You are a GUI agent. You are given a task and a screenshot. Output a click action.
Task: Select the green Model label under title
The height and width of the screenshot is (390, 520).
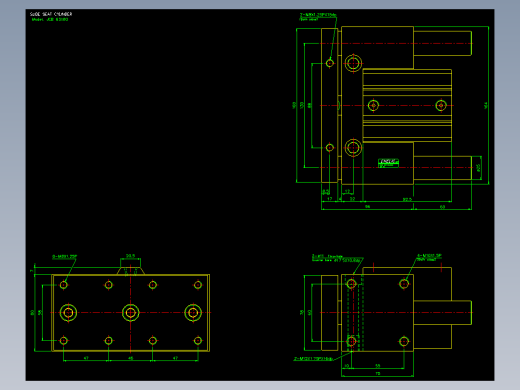[x=50, y=19]
